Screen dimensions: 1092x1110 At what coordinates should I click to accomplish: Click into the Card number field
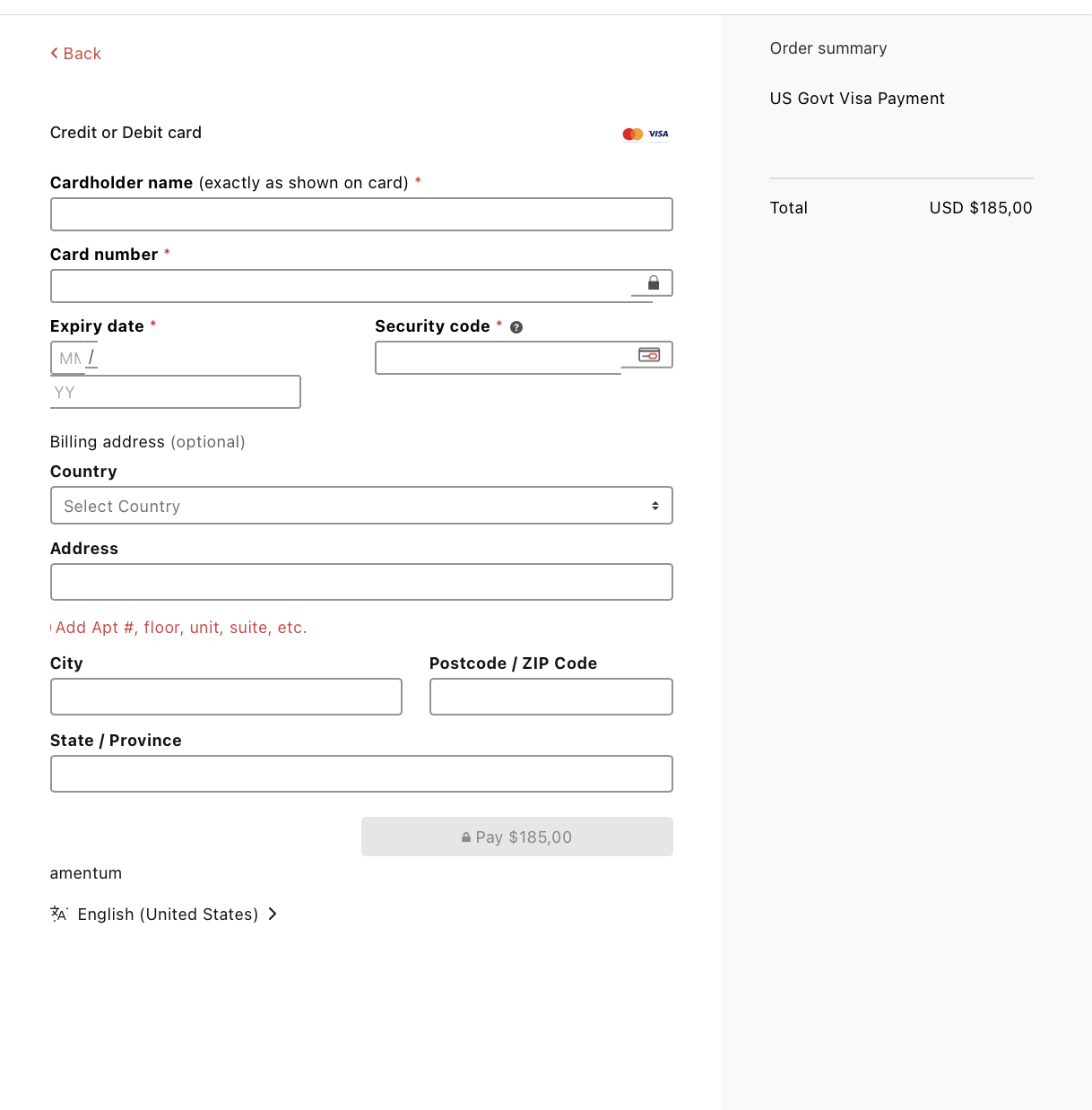coord(341,286)
